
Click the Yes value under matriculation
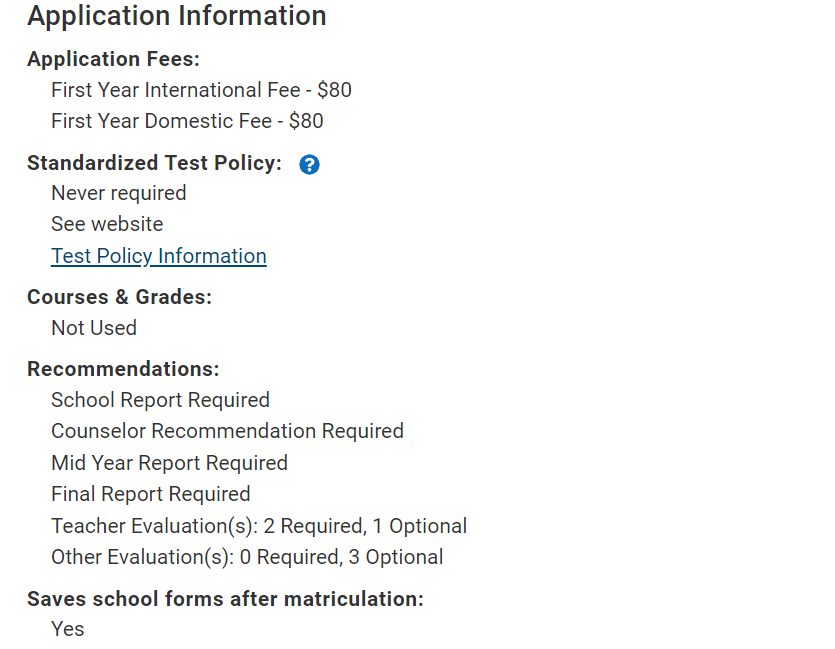click(68, 629)
